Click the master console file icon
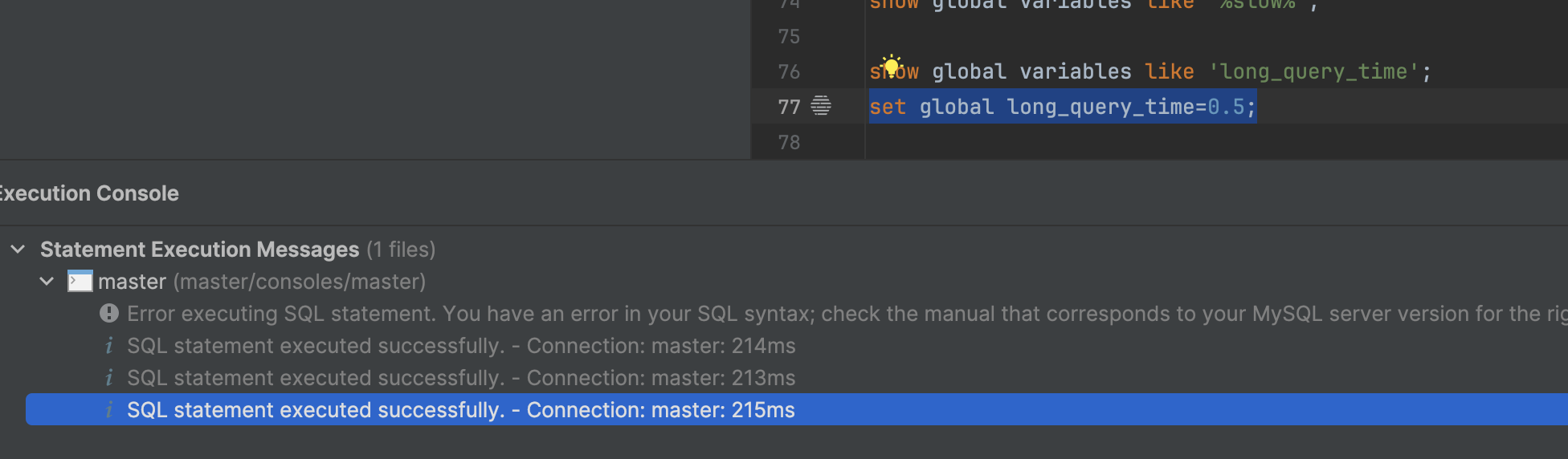The image size is (1568, 459). (x=80, y=282)
